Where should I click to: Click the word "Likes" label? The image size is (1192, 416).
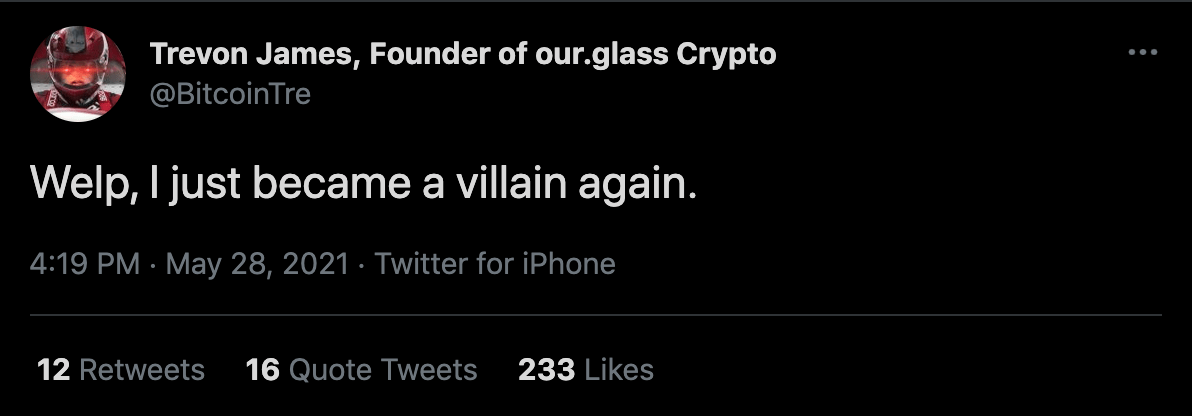(x=619, y=370)
